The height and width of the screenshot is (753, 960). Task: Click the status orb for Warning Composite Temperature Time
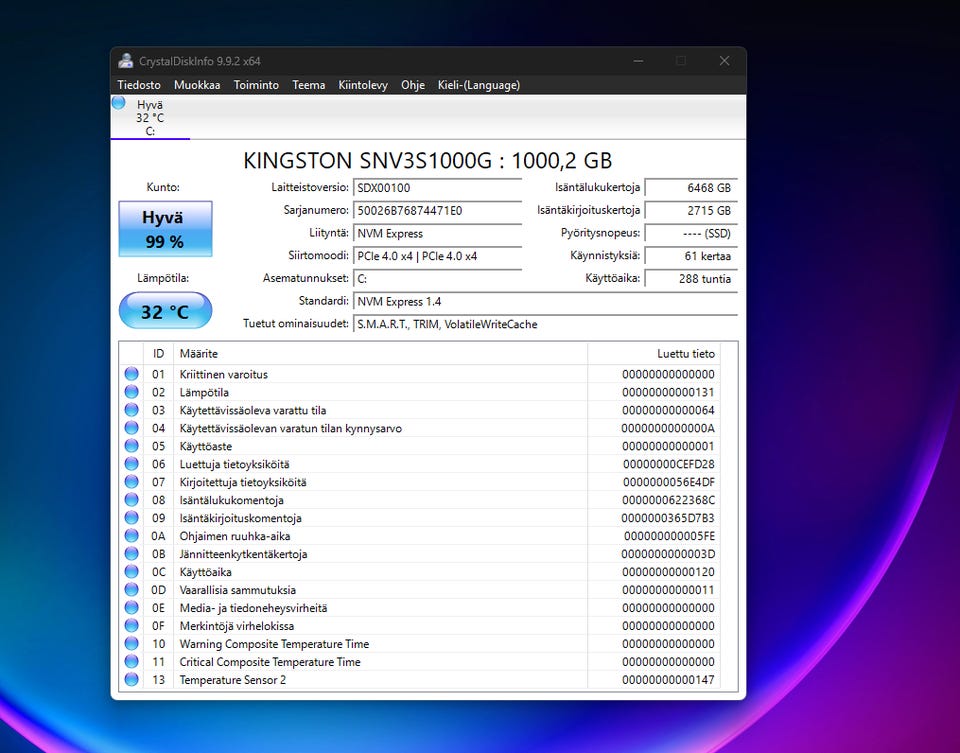pyautogui.click(x=131, y=643)
